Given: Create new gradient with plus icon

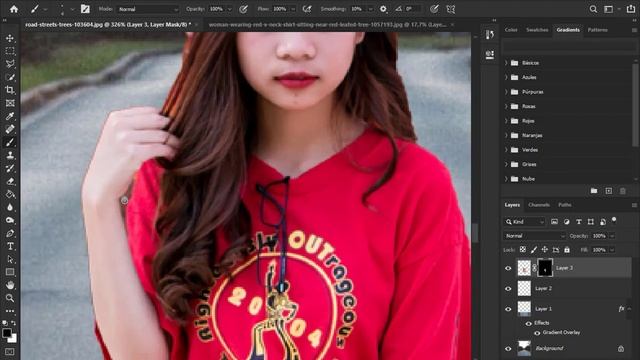Looking at the screenshot, I should 609,191.
